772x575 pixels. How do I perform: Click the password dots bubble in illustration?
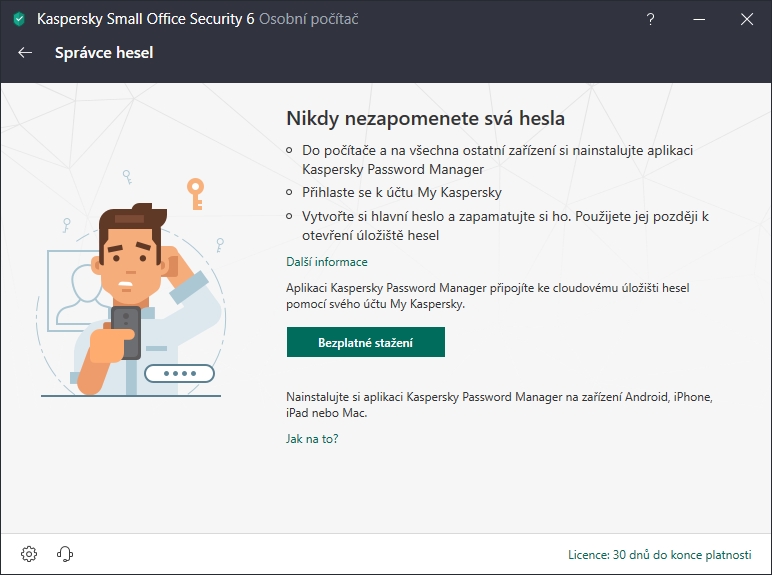tap(179, 374)
